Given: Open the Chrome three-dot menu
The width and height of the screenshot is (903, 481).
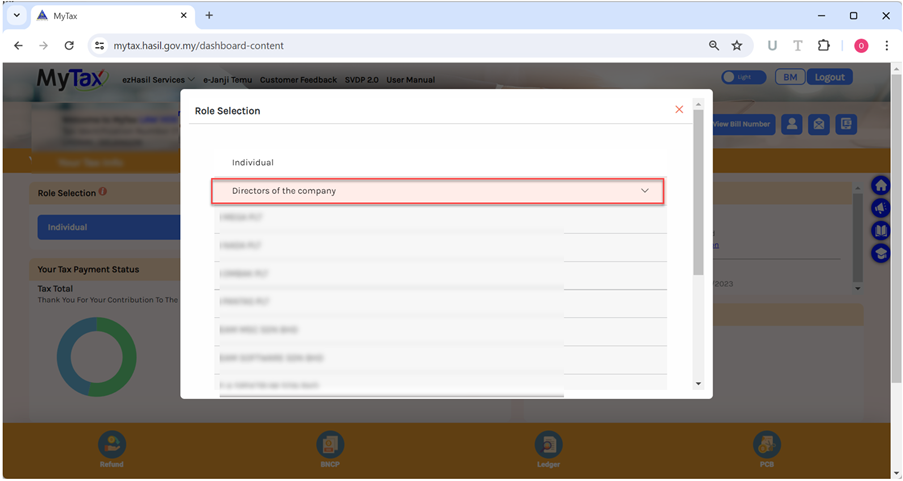Looking at the screenshot, I should click(886, 46).
